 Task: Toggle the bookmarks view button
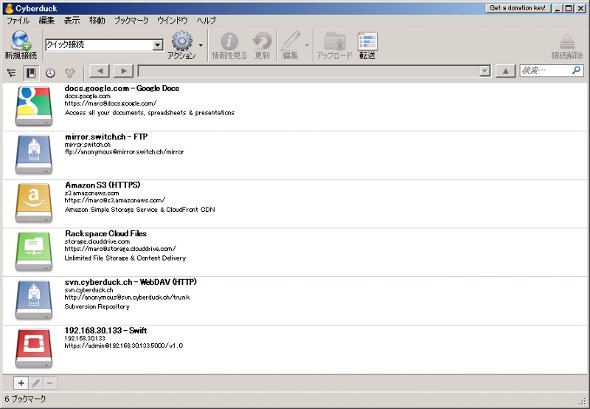31,73
